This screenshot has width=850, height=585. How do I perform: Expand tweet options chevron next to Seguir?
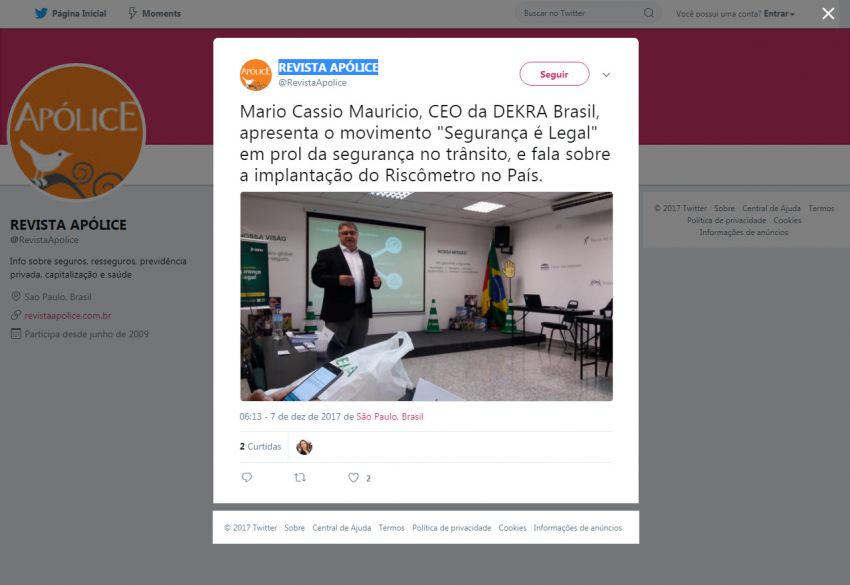coord(606,75)
